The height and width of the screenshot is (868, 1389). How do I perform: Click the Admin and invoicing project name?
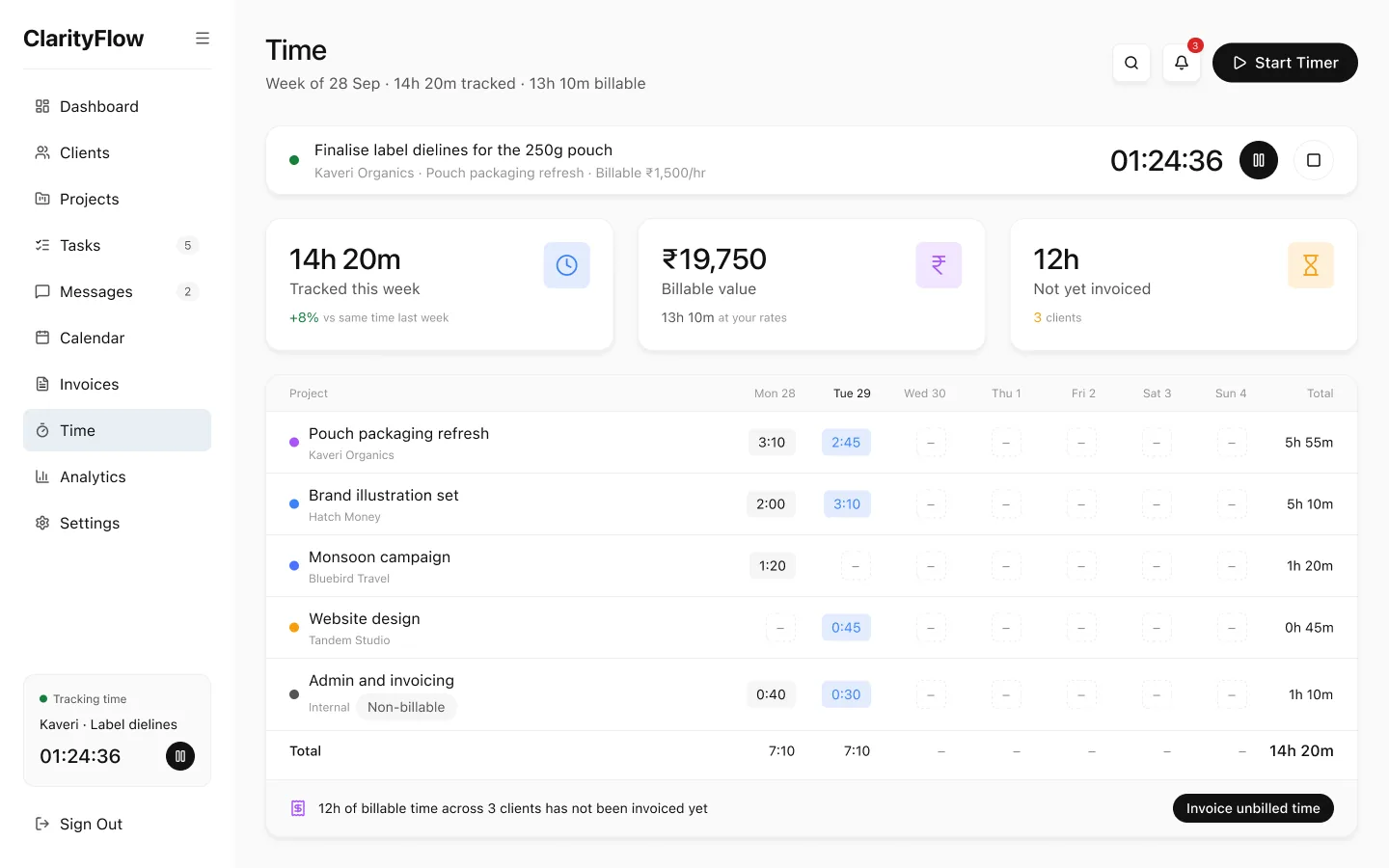pyautogui.click(x=381, y=681)
